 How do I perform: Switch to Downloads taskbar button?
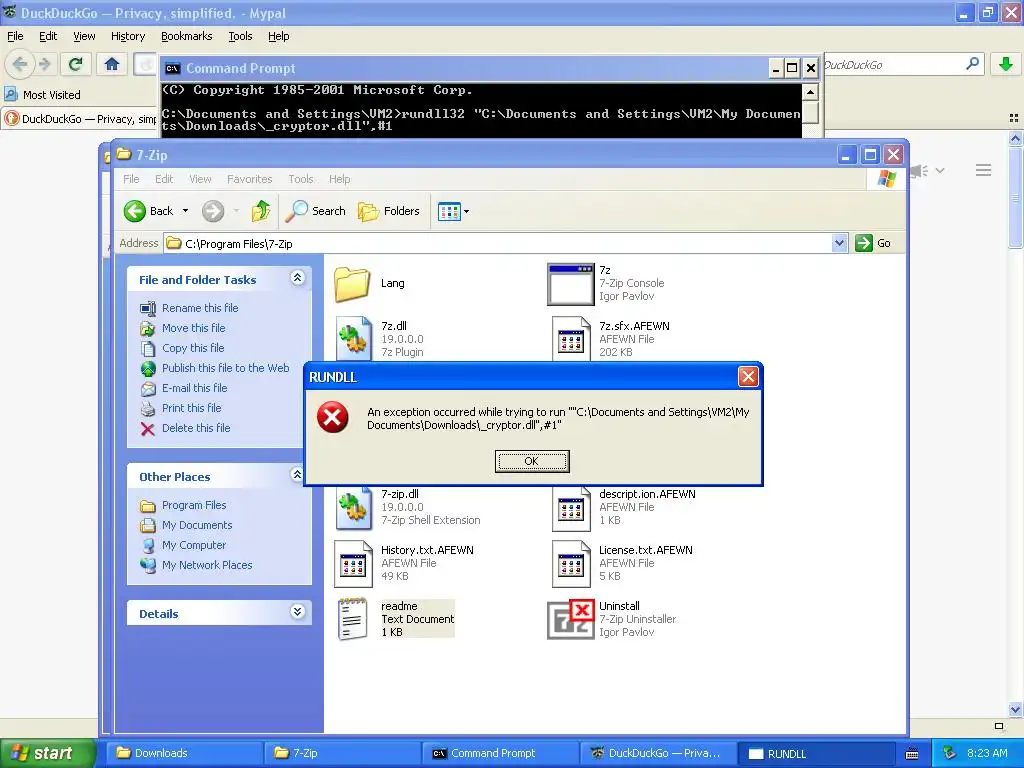pos(184,753)
